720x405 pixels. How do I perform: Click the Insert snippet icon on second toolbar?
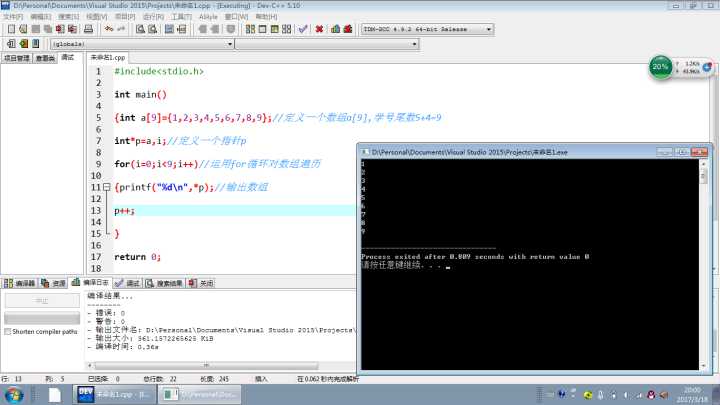click(11, 44)
